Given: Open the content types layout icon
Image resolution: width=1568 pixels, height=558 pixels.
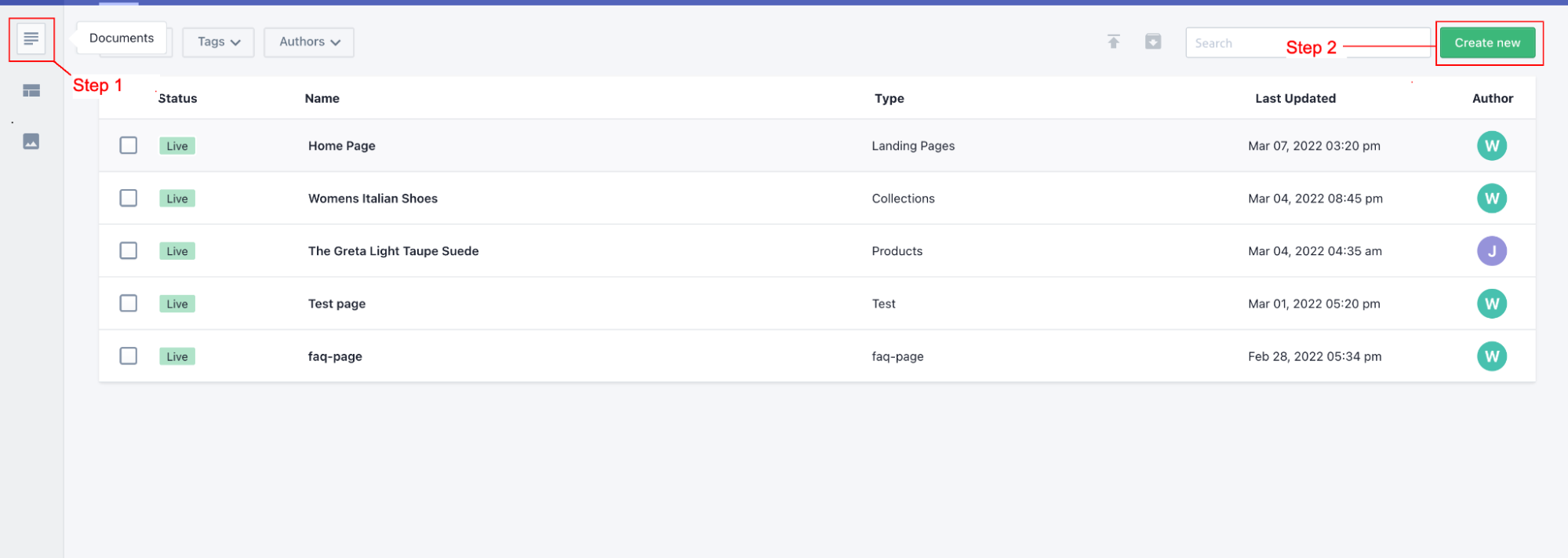Looking at the screenshot, I should 31,91.
